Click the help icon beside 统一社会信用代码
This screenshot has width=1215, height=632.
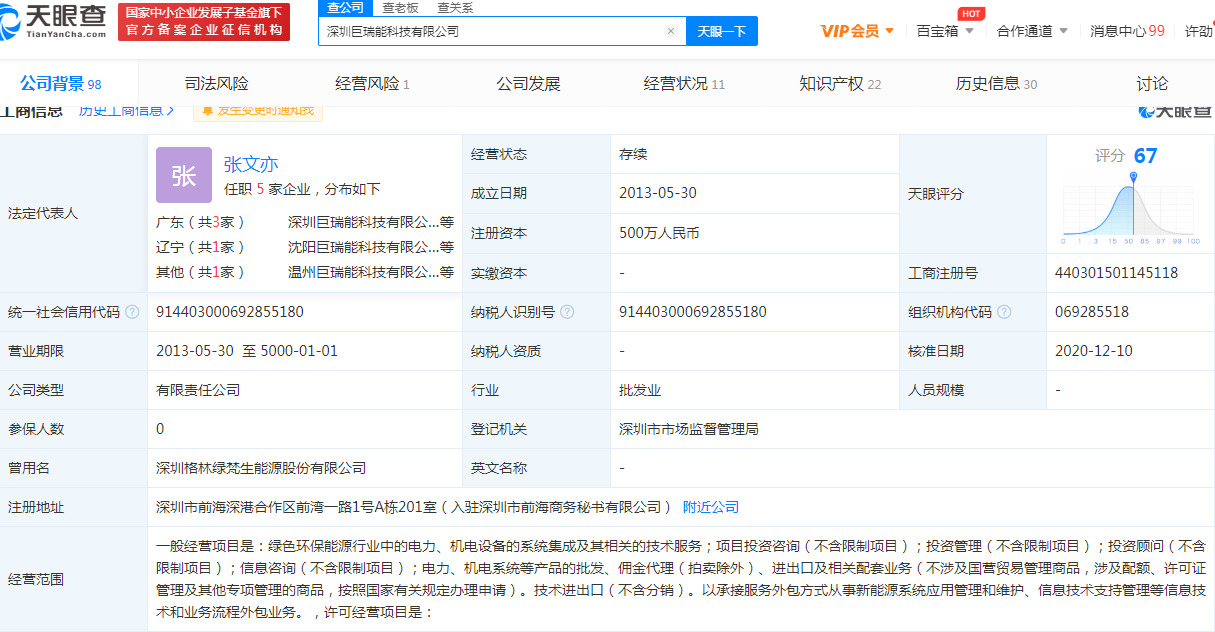(132, 312)
